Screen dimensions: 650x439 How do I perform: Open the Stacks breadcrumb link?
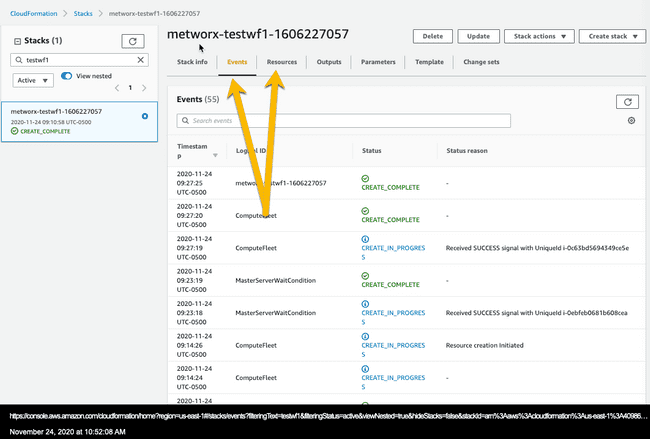[x=83, y=14]
